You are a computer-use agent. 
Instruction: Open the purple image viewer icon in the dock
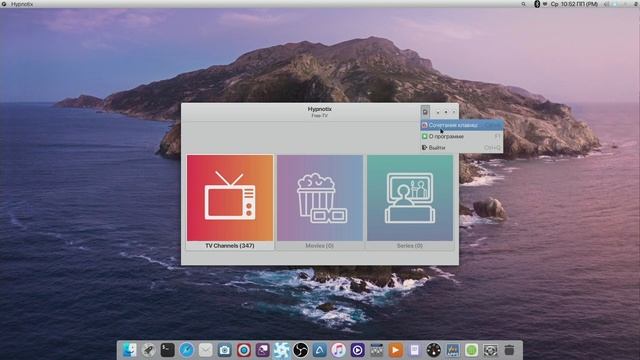click(x=262, y=350)
